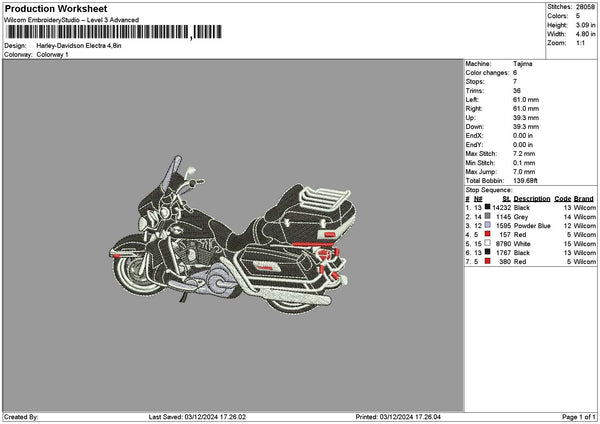Viewport: 600px width, 424px height.
Task: Click the Zoom value '1:1'
Action: click(580, 43)
